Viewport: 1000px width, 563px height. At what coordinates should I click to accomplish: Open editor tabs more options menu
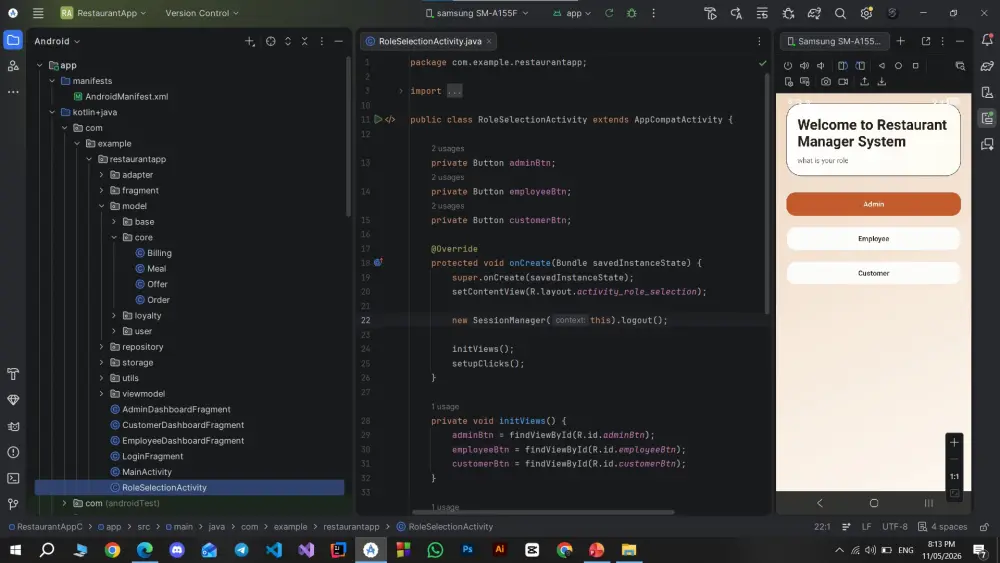(759, 41)
